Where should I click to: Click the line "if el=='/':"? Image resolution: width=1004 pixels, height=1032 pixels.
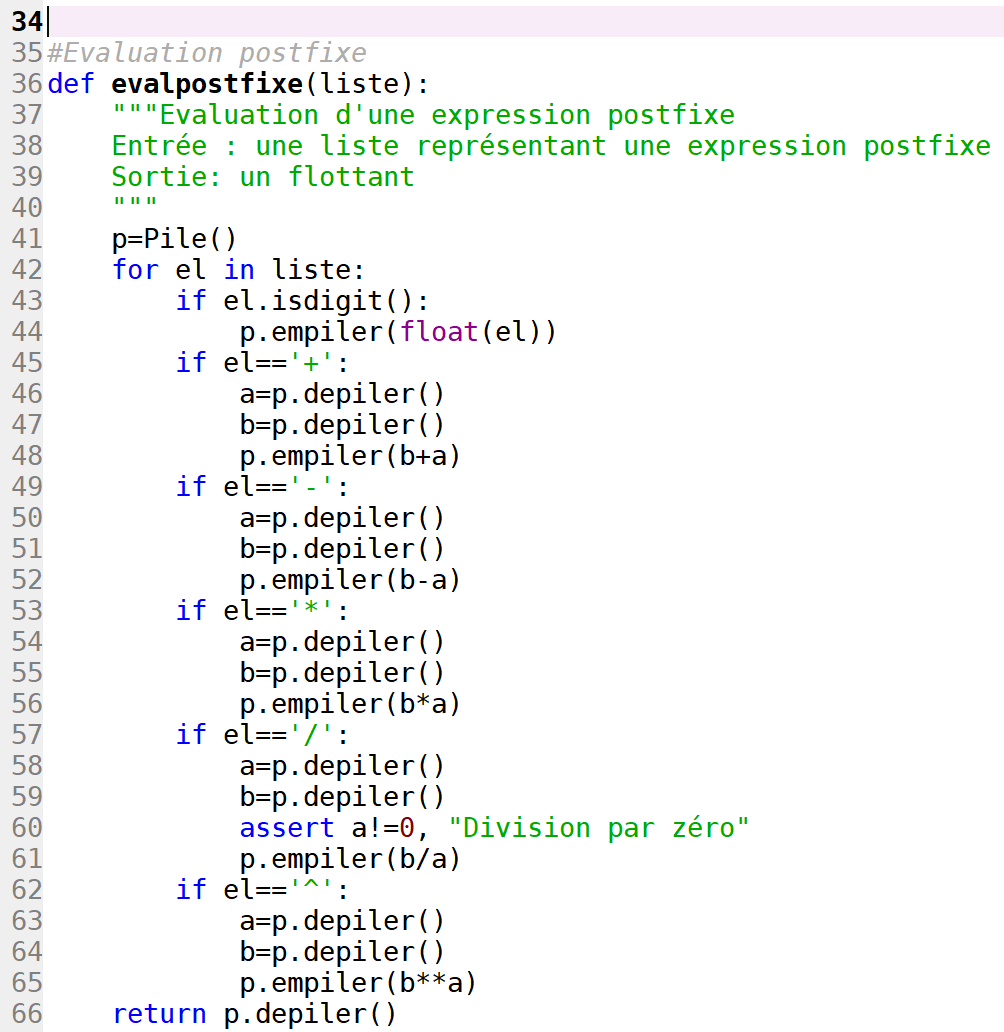tap(262, 735)
